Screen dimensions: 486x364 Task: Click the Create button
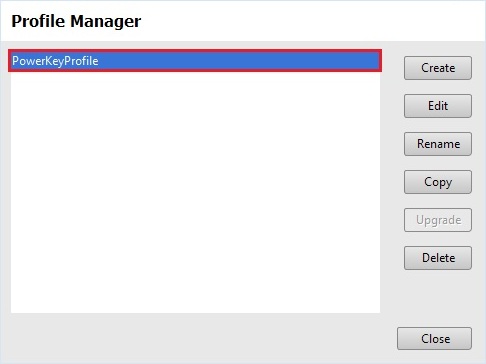pos(438,68)
